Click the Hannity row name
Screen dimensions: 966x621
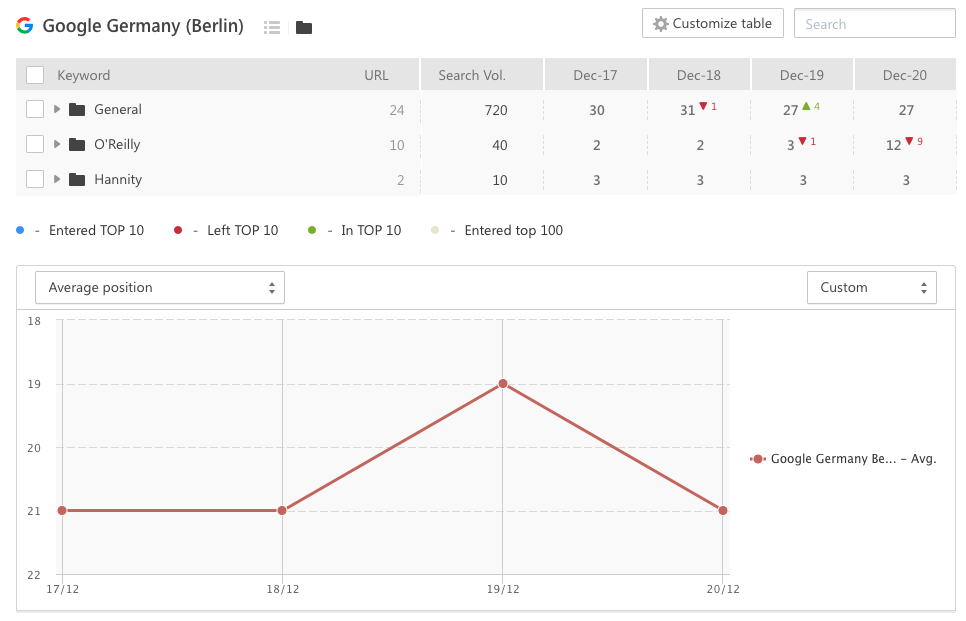click(118, 180)
